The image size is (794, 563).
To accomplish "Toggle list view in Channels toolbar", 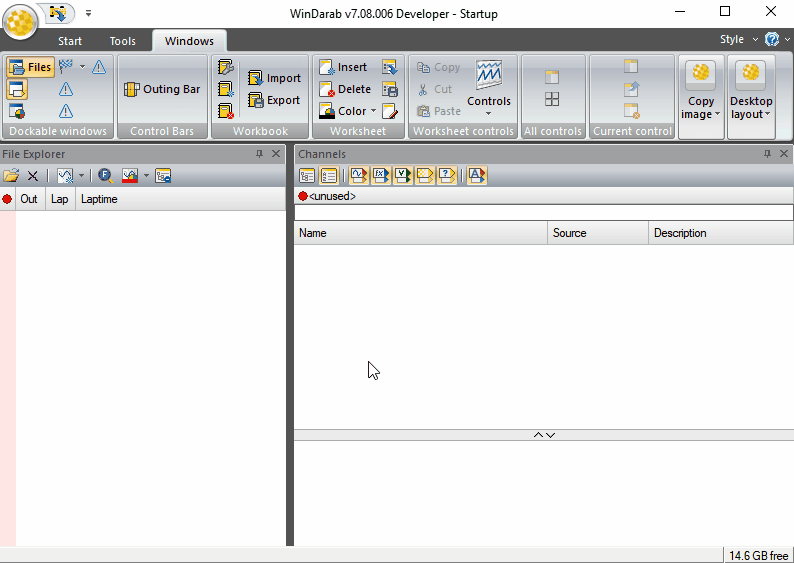I will pos(329,176).
